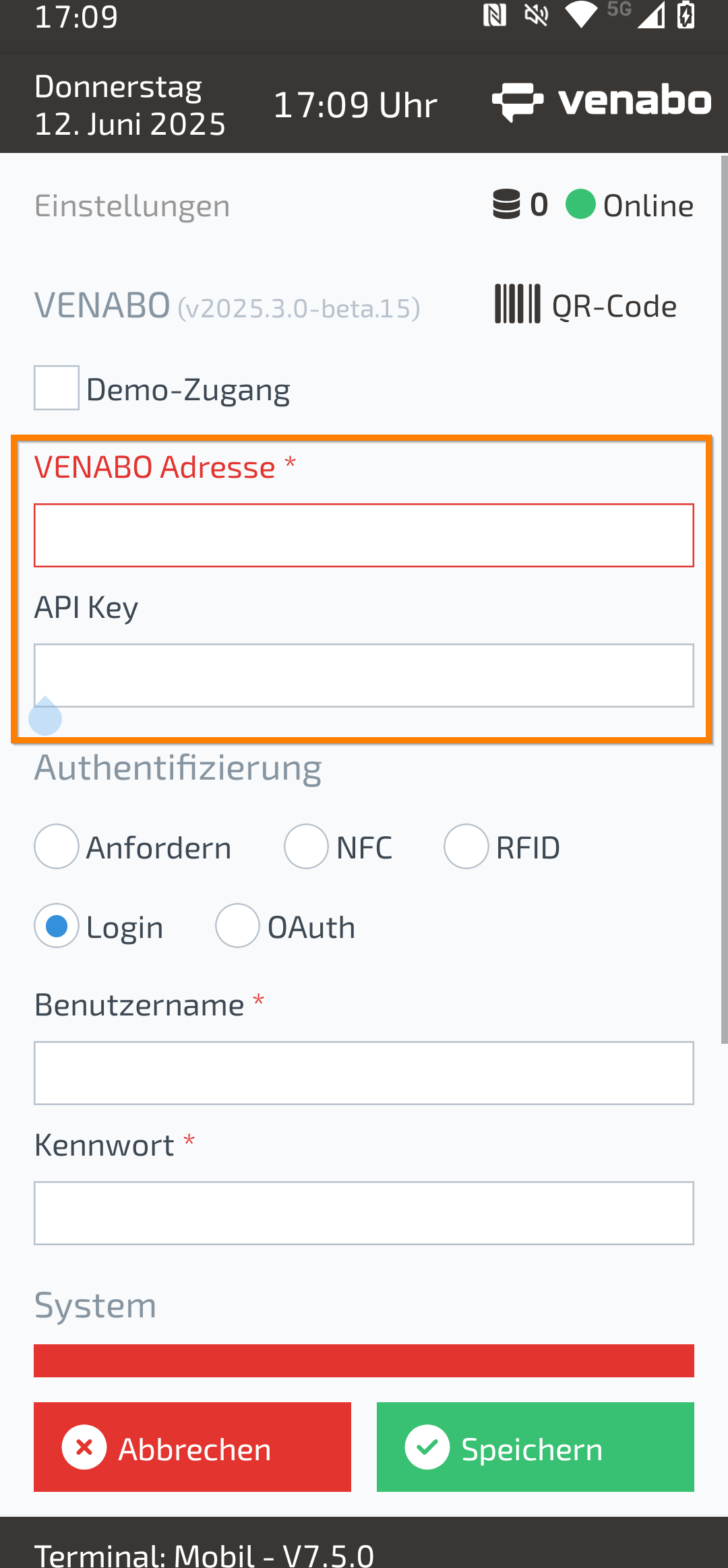This screenshot has width=728, height=1568.
Task: Tap the muted sound status icon
Action: pyautogui.click(x=537, y=15)
